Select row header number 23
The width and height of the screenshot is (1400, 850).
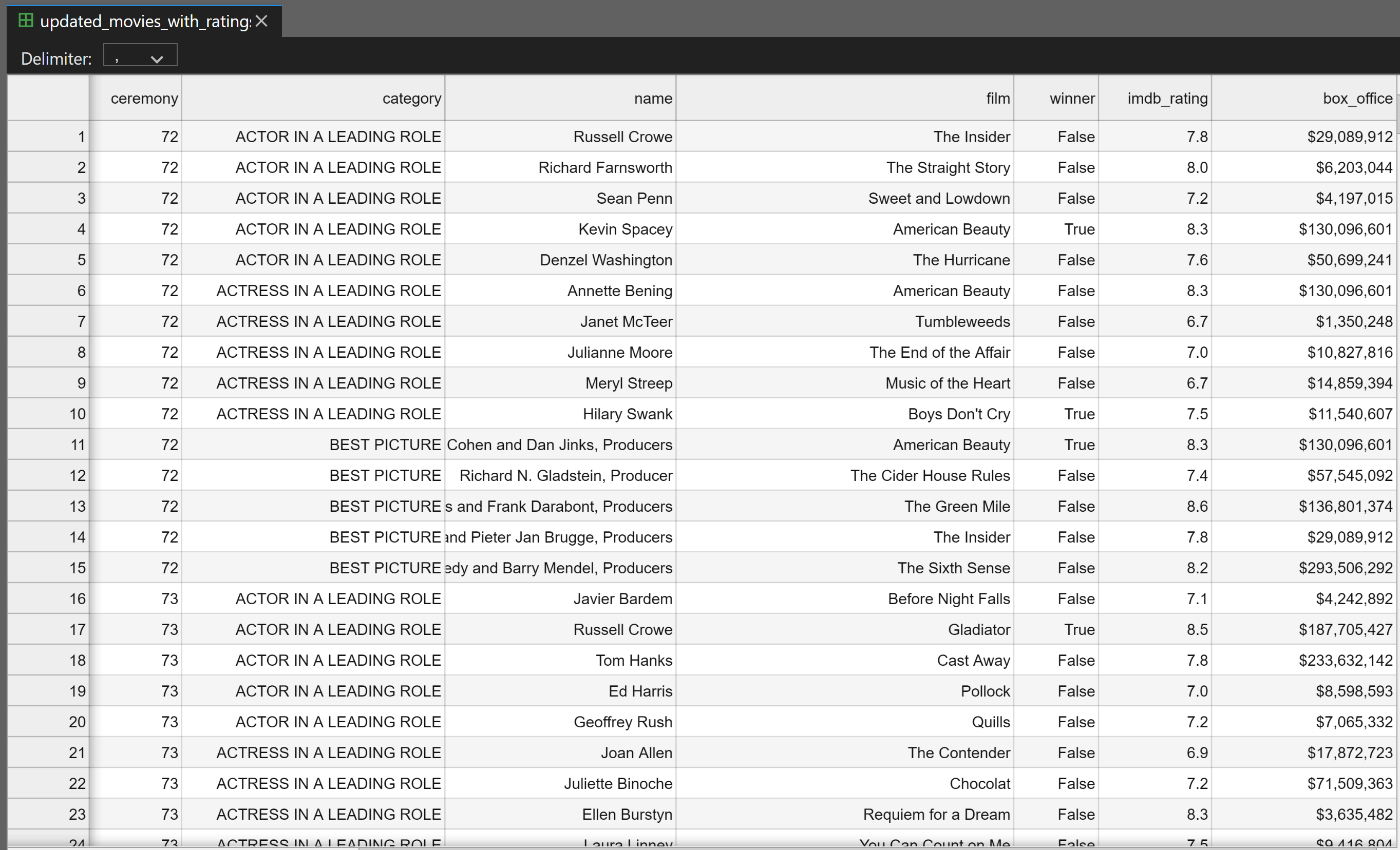(x=48, y=814)
